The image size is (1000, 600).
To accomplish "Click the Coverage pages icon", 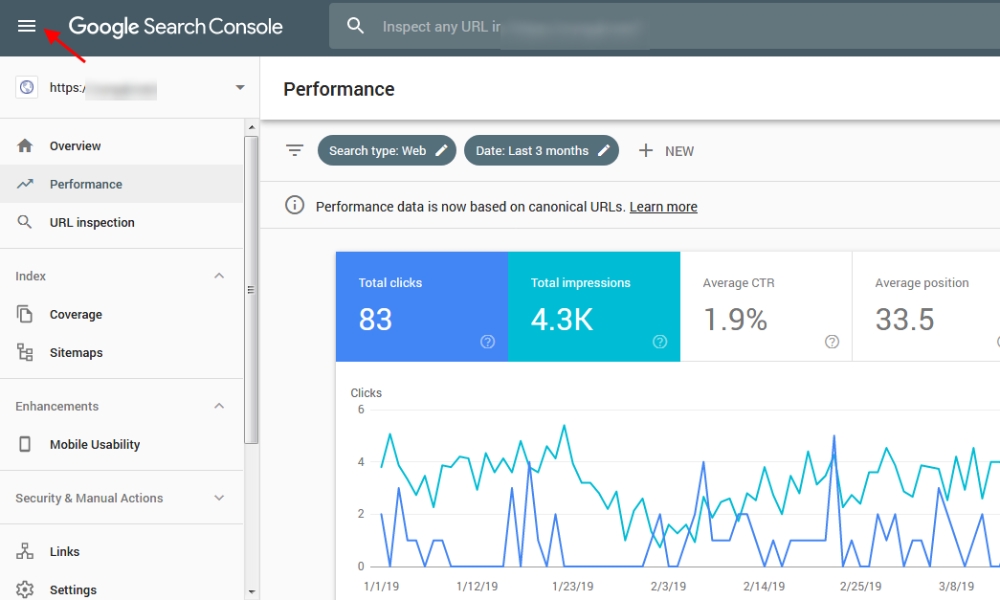I will point(25,314).
